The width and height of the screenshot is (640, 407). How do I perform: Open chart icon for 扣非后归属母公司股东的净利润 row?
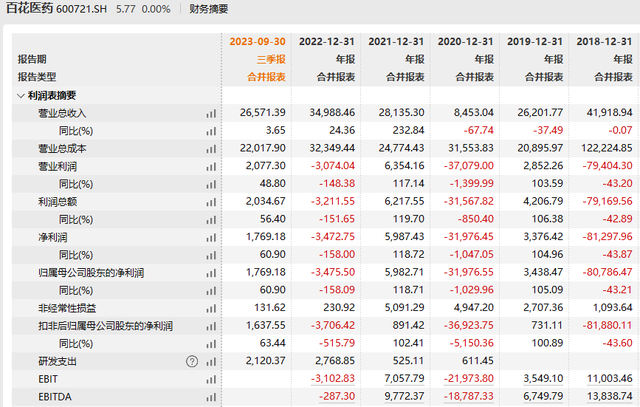tap(211, 326)
